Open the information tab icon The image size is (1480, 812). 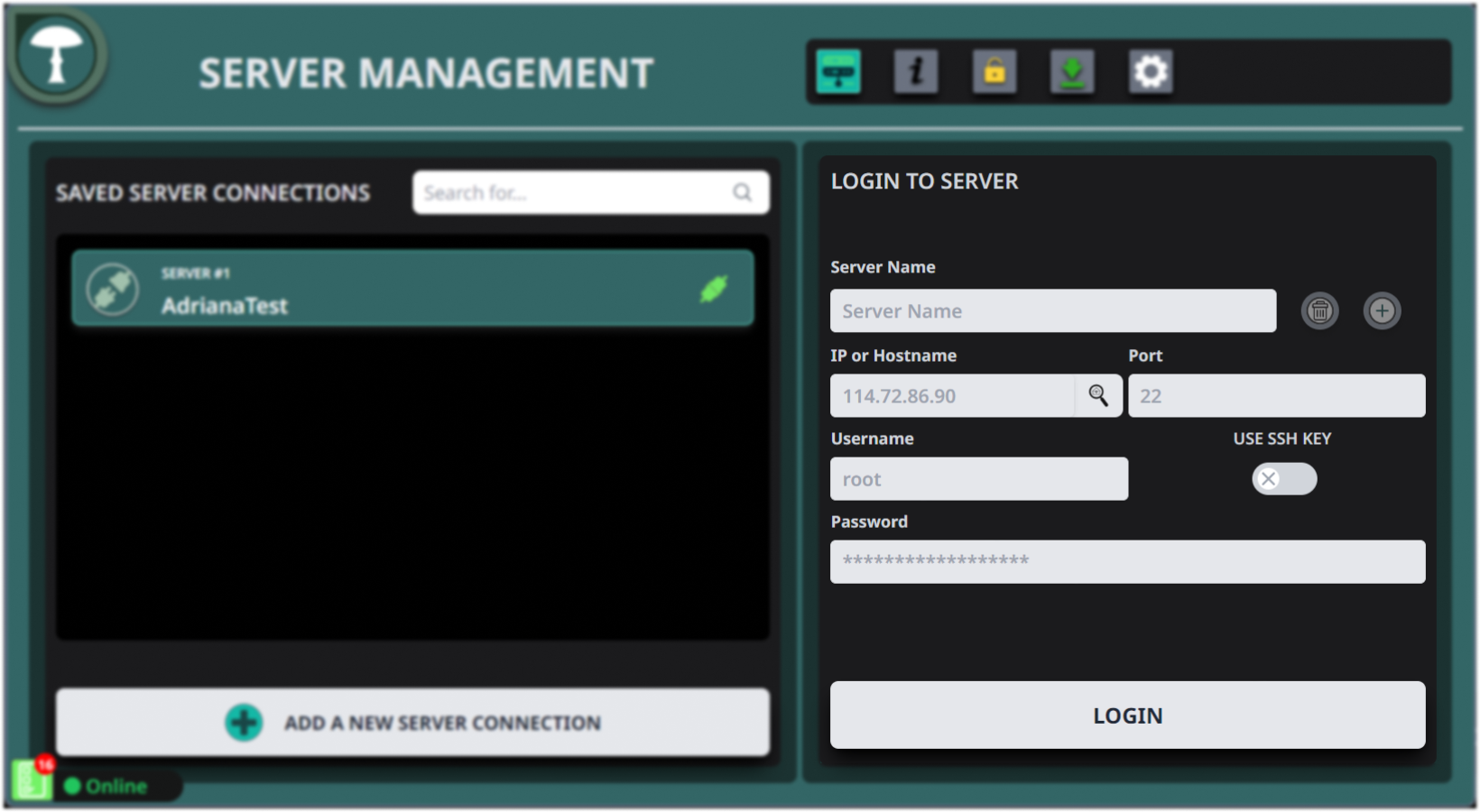916,72
